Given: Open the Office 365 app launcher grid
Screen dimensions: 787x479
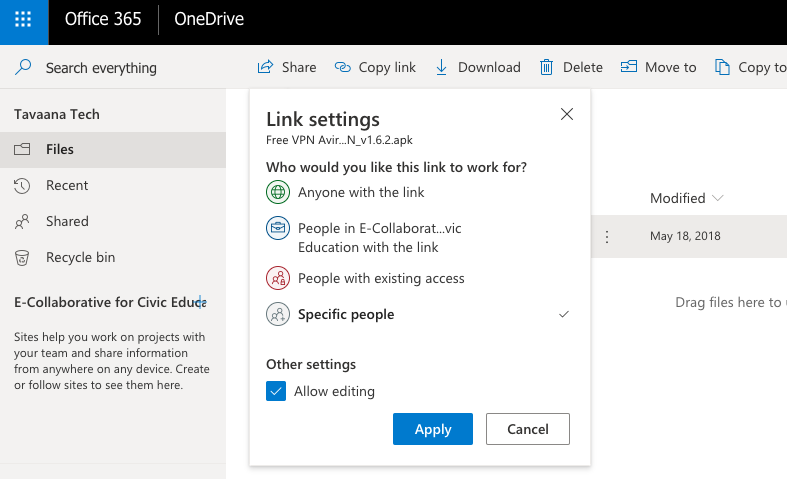Looking at the screenshot, I should point(24,20).
